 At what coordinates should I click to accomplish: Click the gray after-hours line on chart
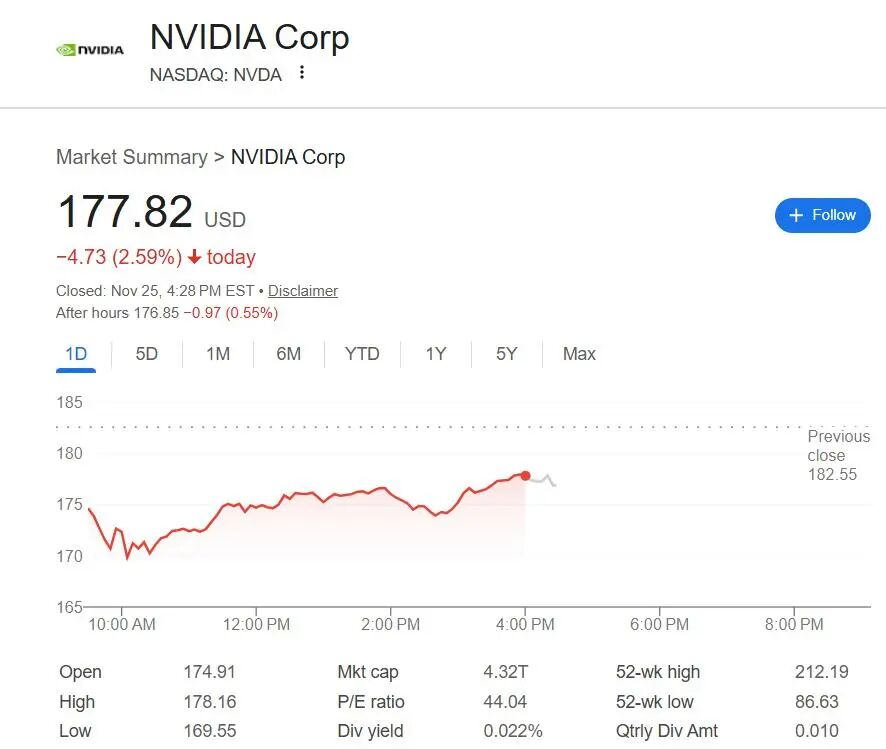543,479
